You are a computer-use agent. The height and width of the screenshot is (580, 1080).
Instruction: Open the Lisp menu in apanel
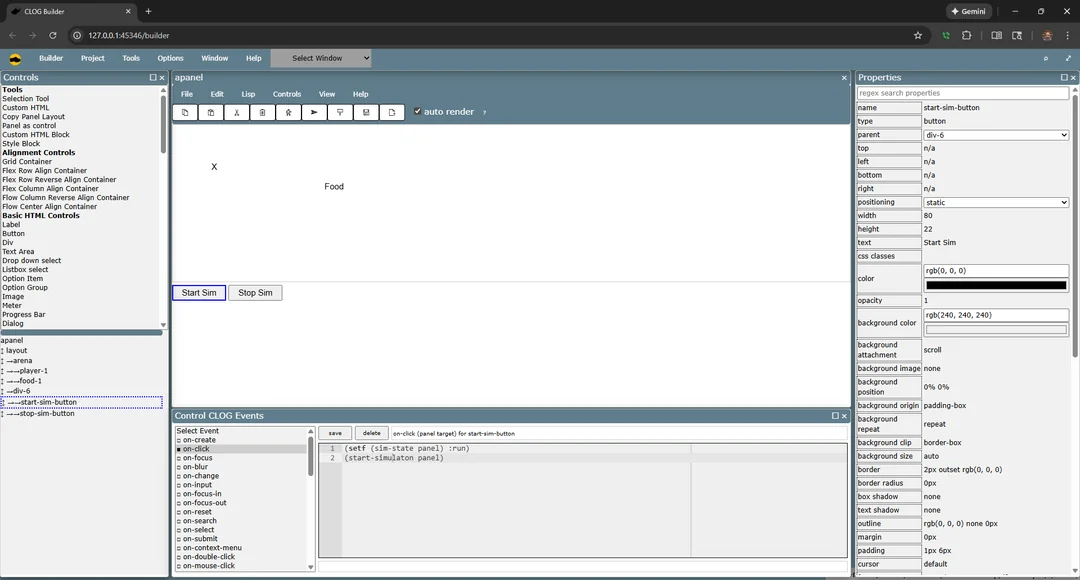coord(248,94)
